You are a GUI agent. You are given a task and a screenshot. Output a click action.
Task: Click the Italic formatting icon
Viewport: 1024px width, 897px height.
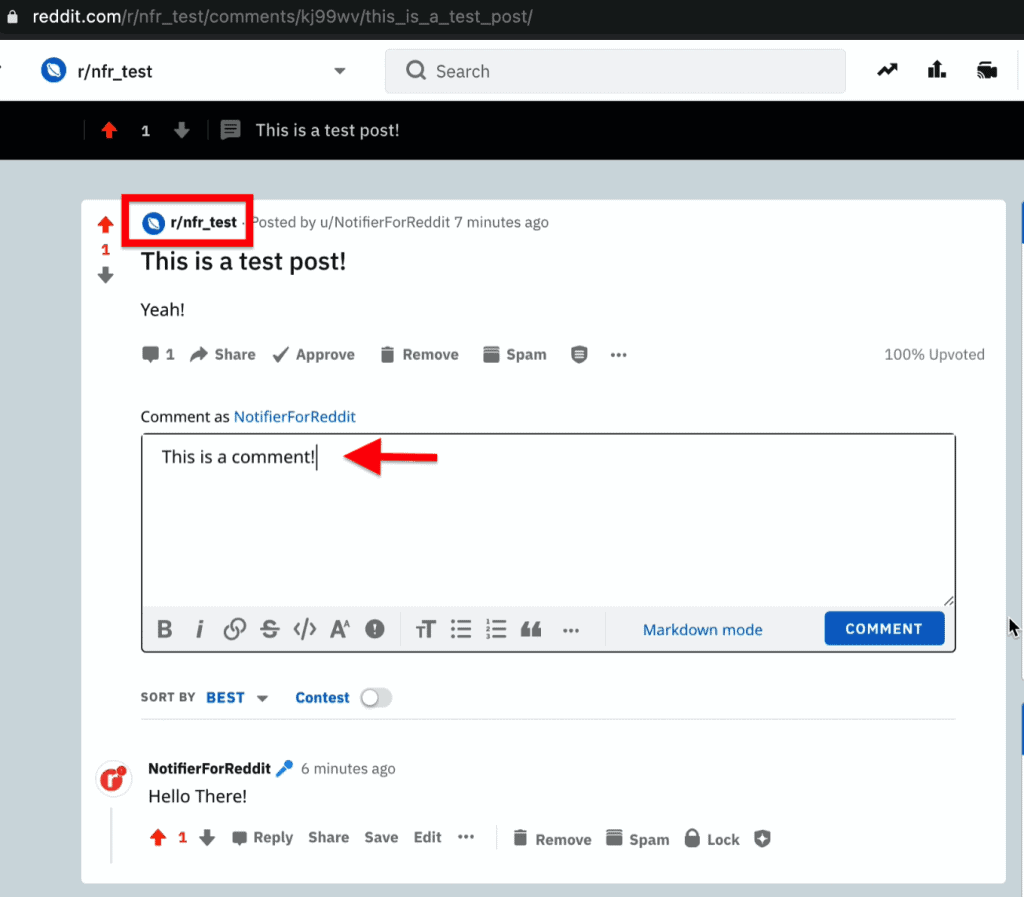click(200, 629)
